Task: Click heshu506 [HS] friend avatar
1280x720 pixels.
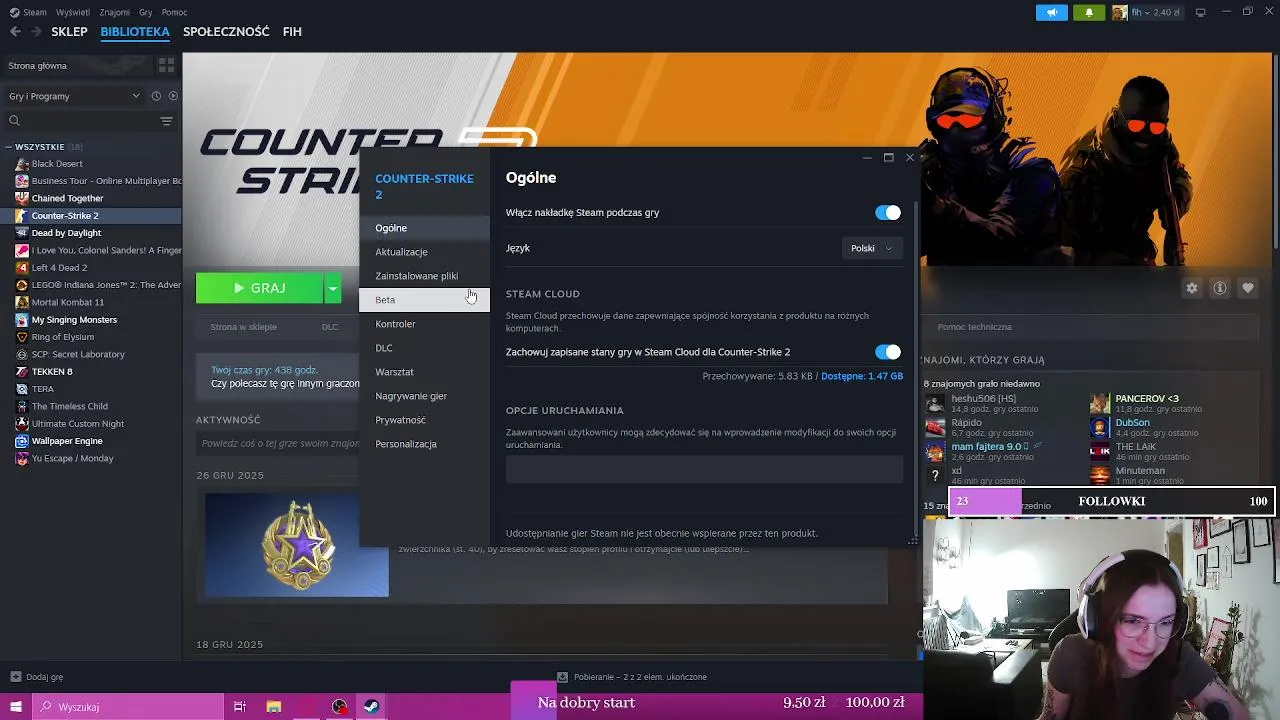Action: 935,404
